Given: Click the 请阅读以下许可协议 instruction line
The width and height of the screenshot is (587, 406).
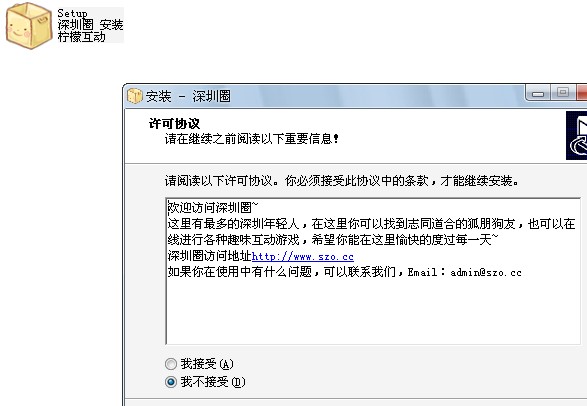Looking at the screenshot, I should pos(342,181).
